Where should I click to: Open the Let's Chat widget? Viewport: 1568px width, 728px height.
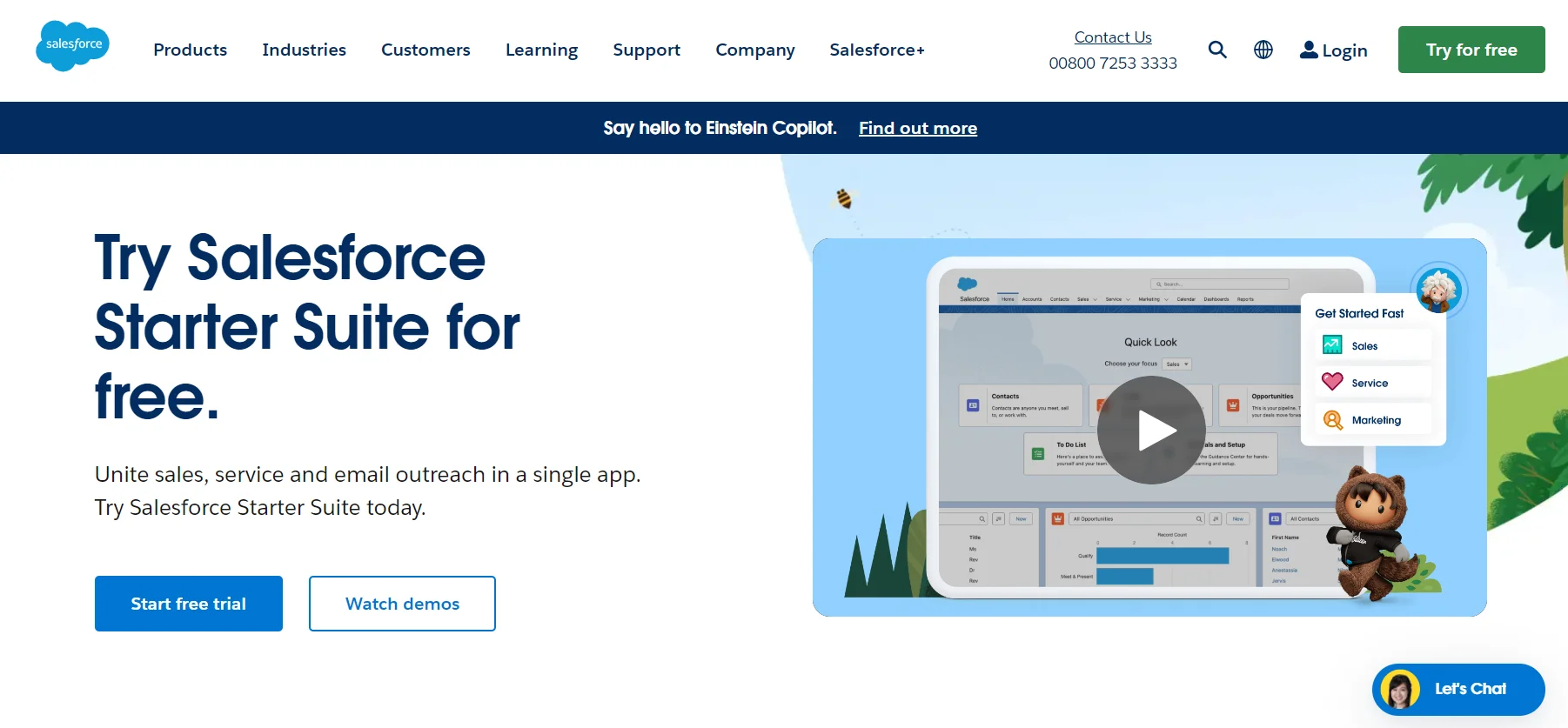point(1457,689)
